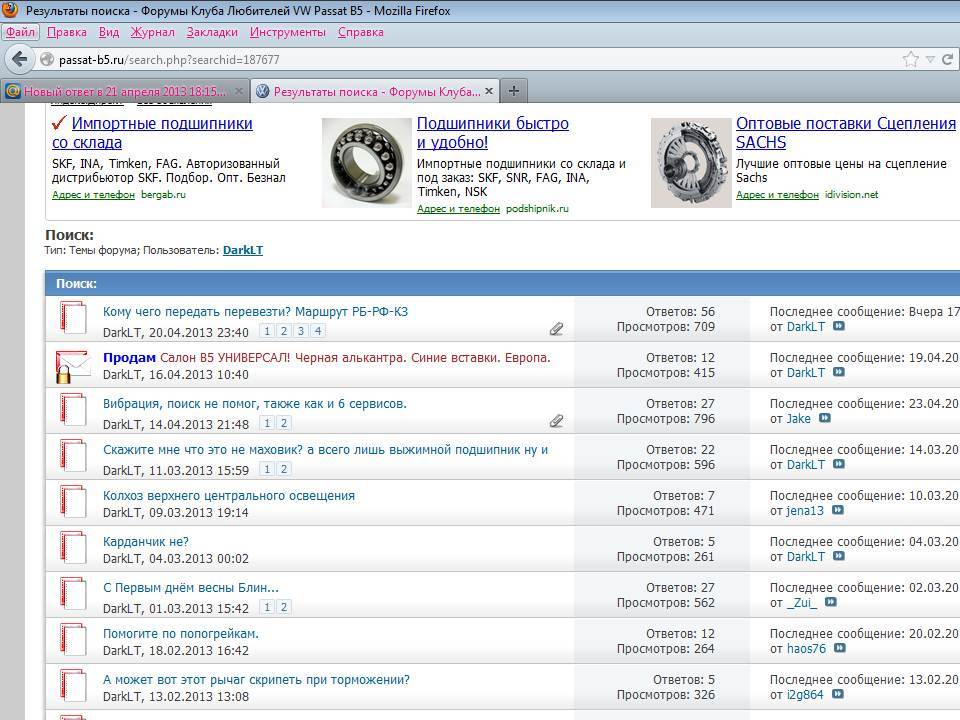Open the bookmark dropdown arrow next to the star

coord(930,59)
